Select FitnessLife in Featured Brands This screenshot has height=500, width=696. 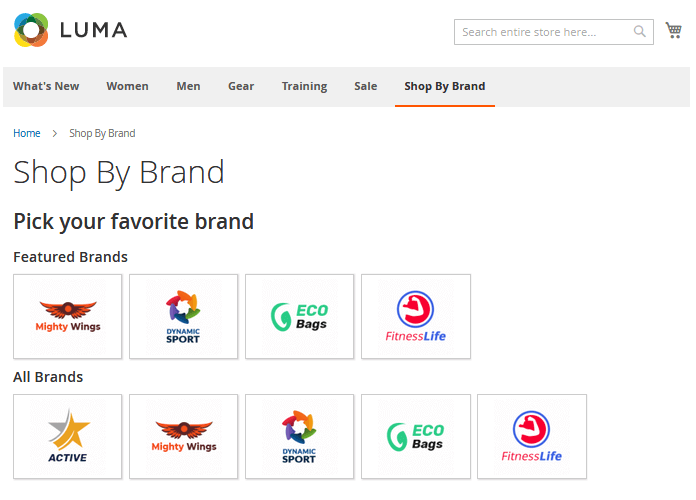(416, 316)
